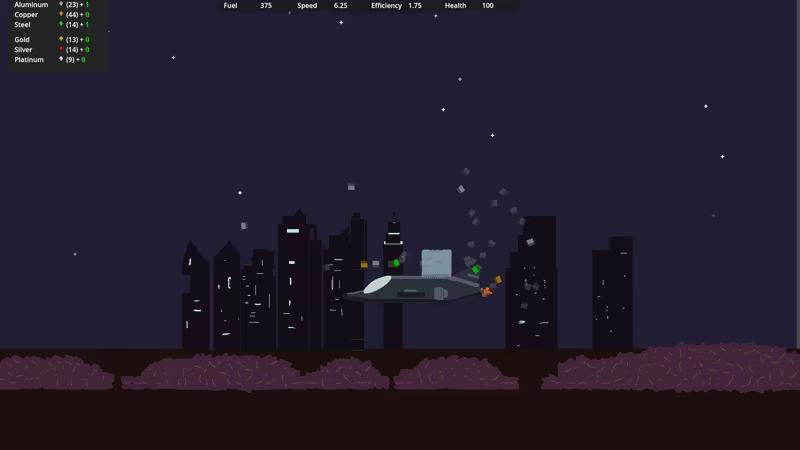Select the Aluminum label
800x450 pixels.
(31, 5)
